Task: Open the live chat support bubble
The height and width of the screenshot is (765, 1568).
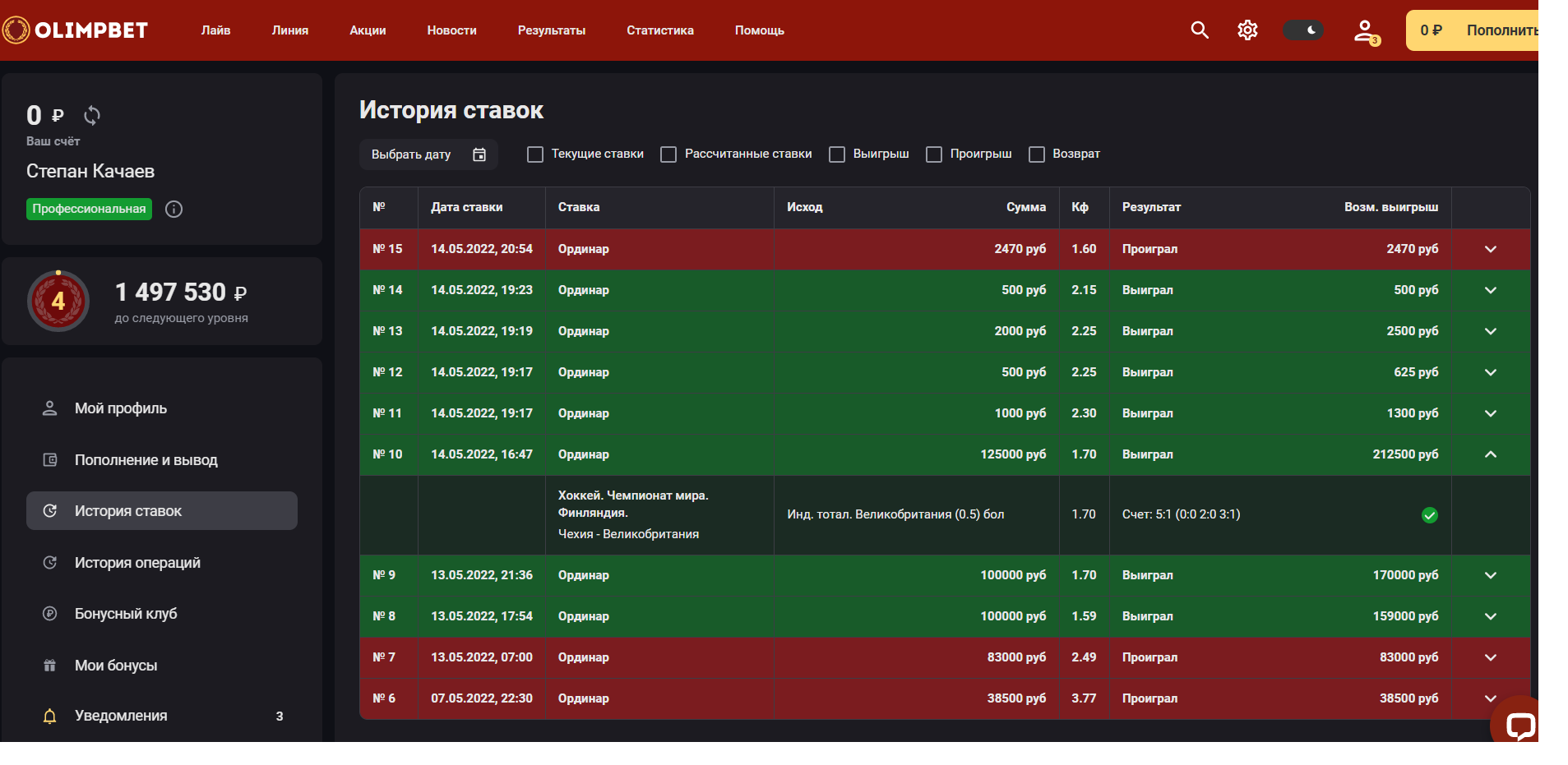Action: click(1519, 724)
